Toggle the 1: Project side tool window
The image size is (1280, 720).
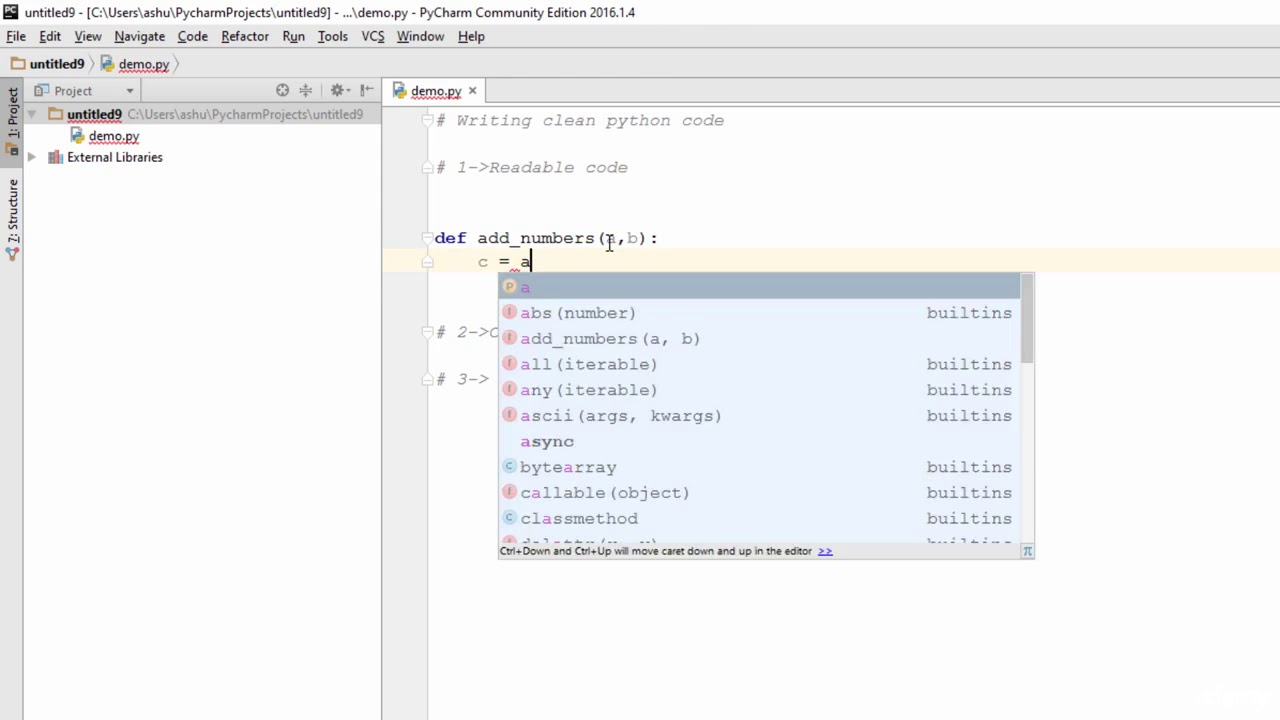point(13,121)
